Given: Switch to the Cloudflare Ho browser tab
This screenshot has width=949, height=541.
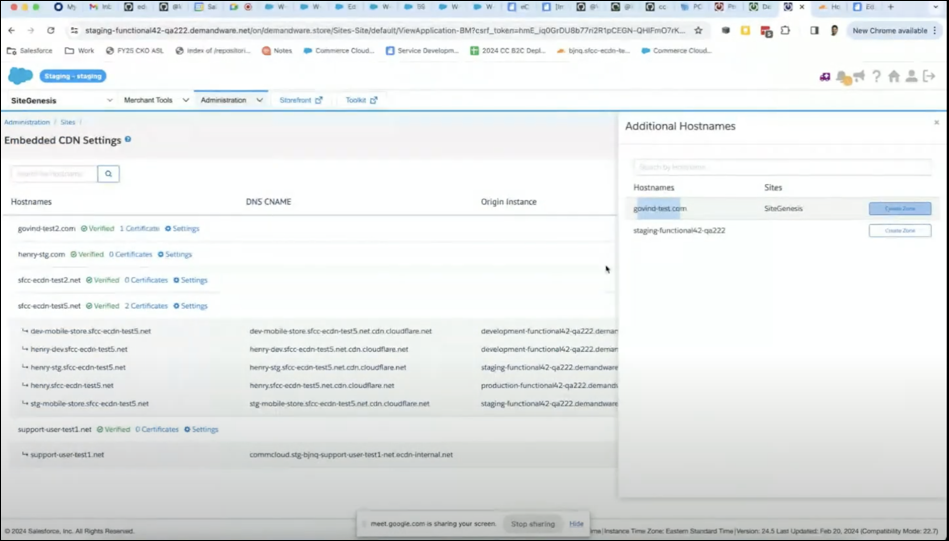Looking at the screenshot, I should 829,7.
